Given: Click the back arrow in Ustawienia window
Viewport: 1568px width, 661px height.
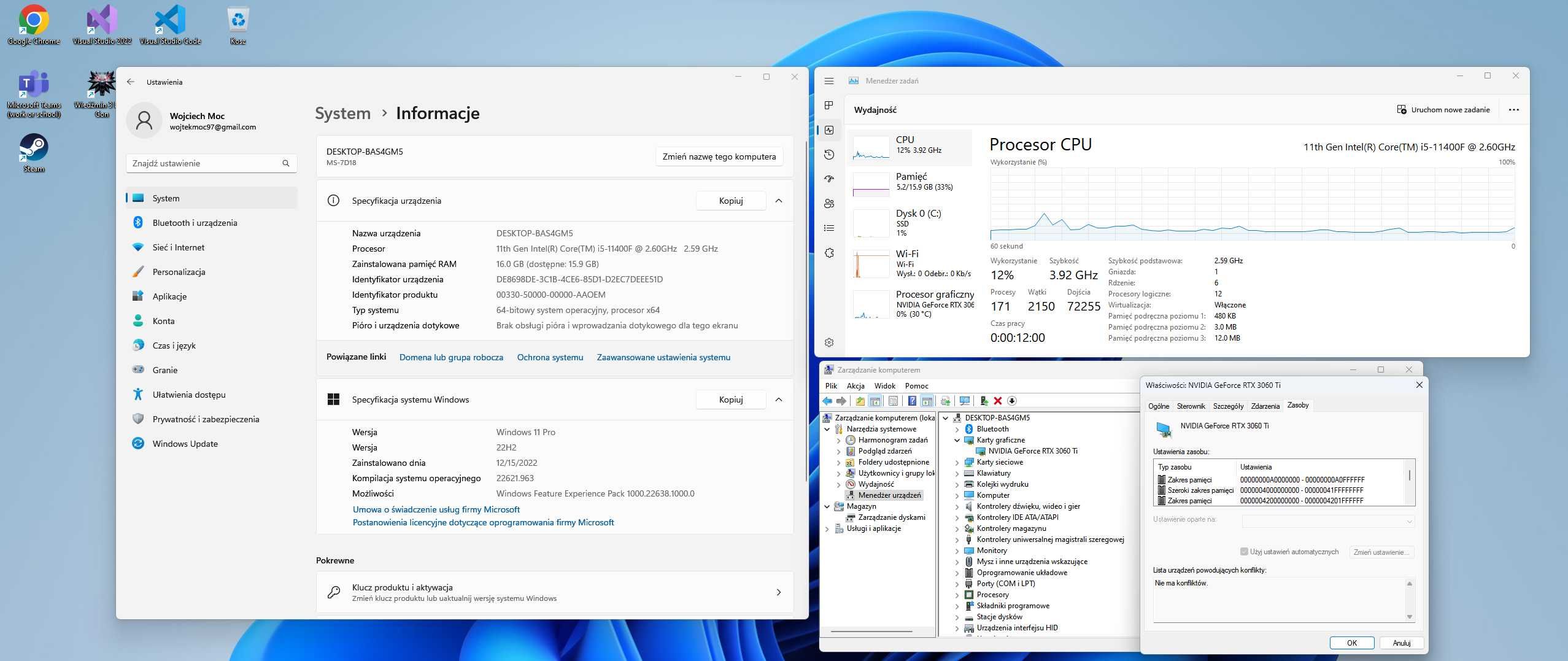Looking at the screenshot, I should coord(131,82).
